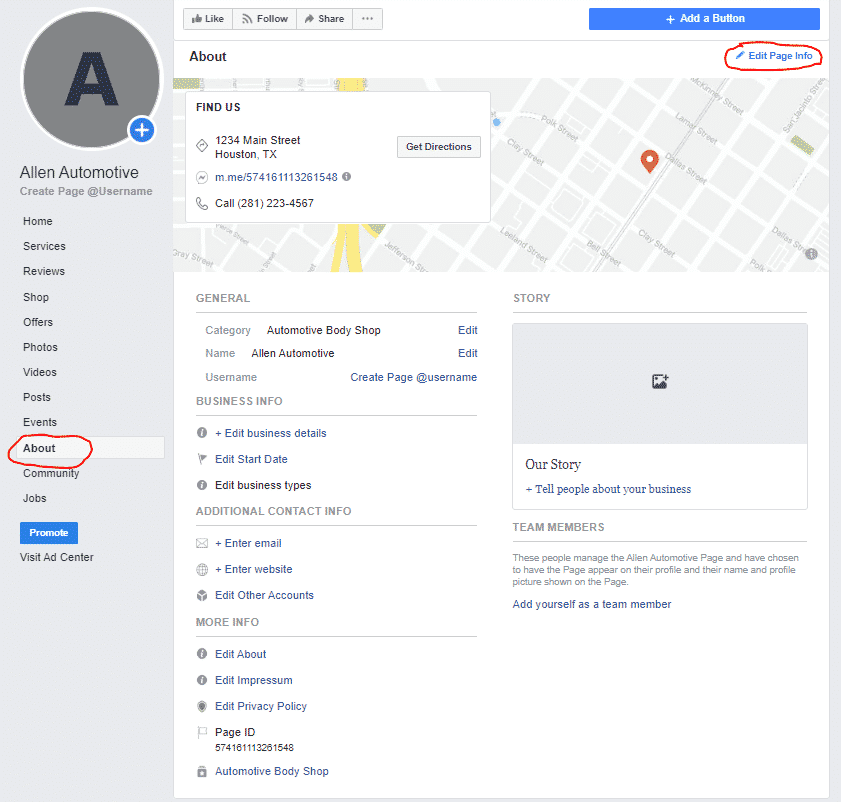The image size is (841, 802).
Task: Click Edit About link
Action: coord(240,654)
